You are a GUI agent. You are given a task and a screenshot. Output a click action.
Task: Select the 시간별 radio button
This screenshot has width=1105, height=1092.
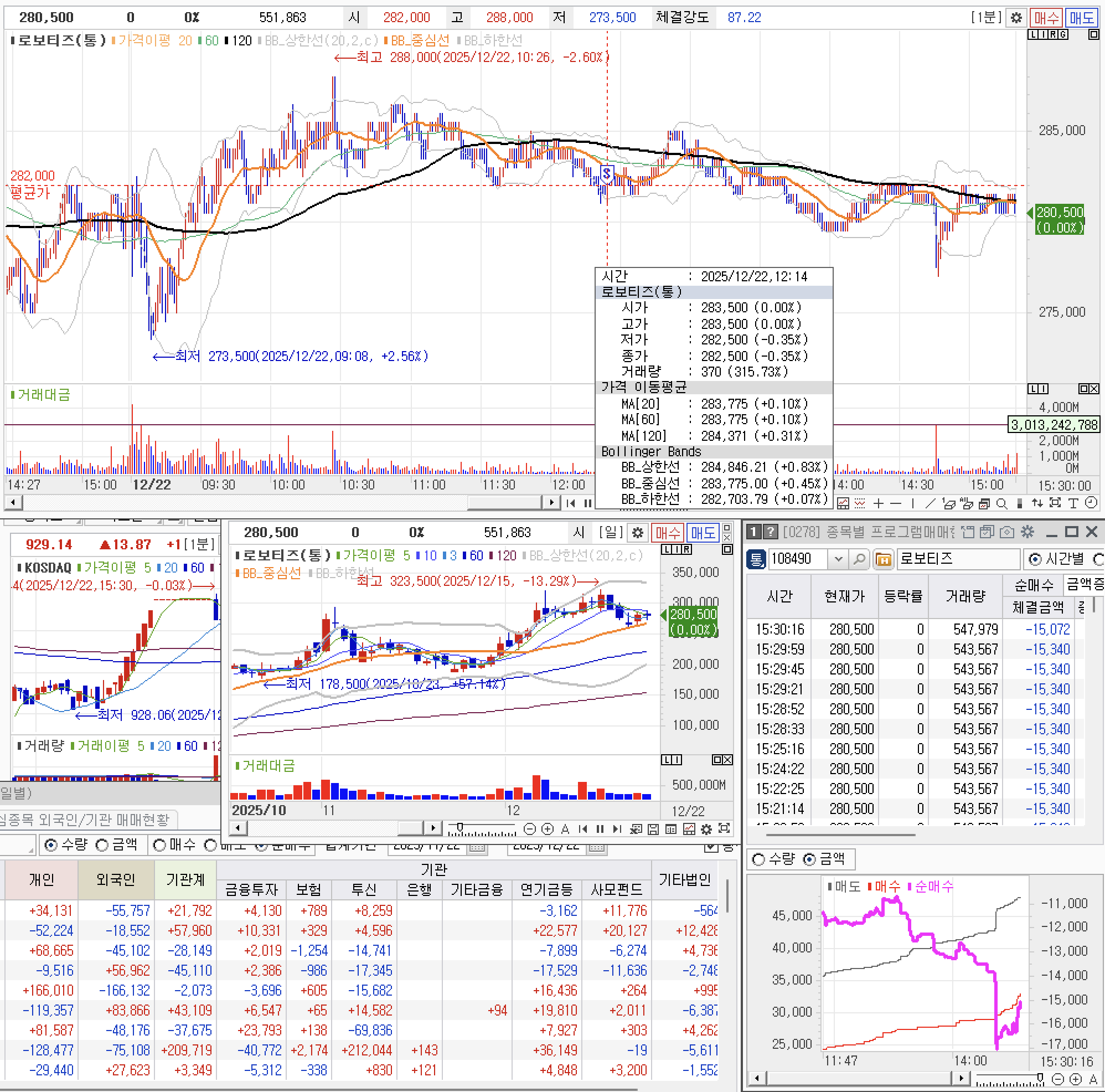pos(1035,559)
